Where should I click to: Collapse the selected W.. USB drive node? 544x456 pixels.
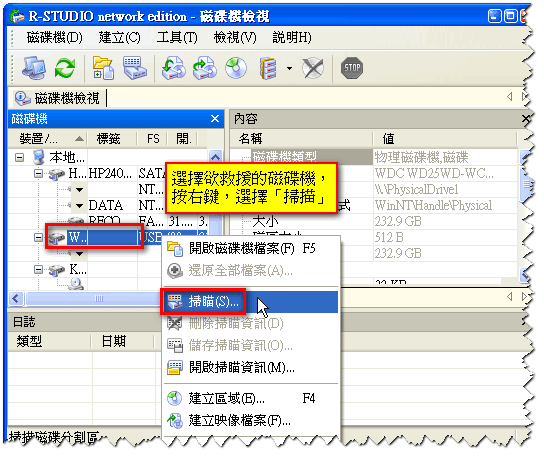pyautogui.click(x=39, y=238)
